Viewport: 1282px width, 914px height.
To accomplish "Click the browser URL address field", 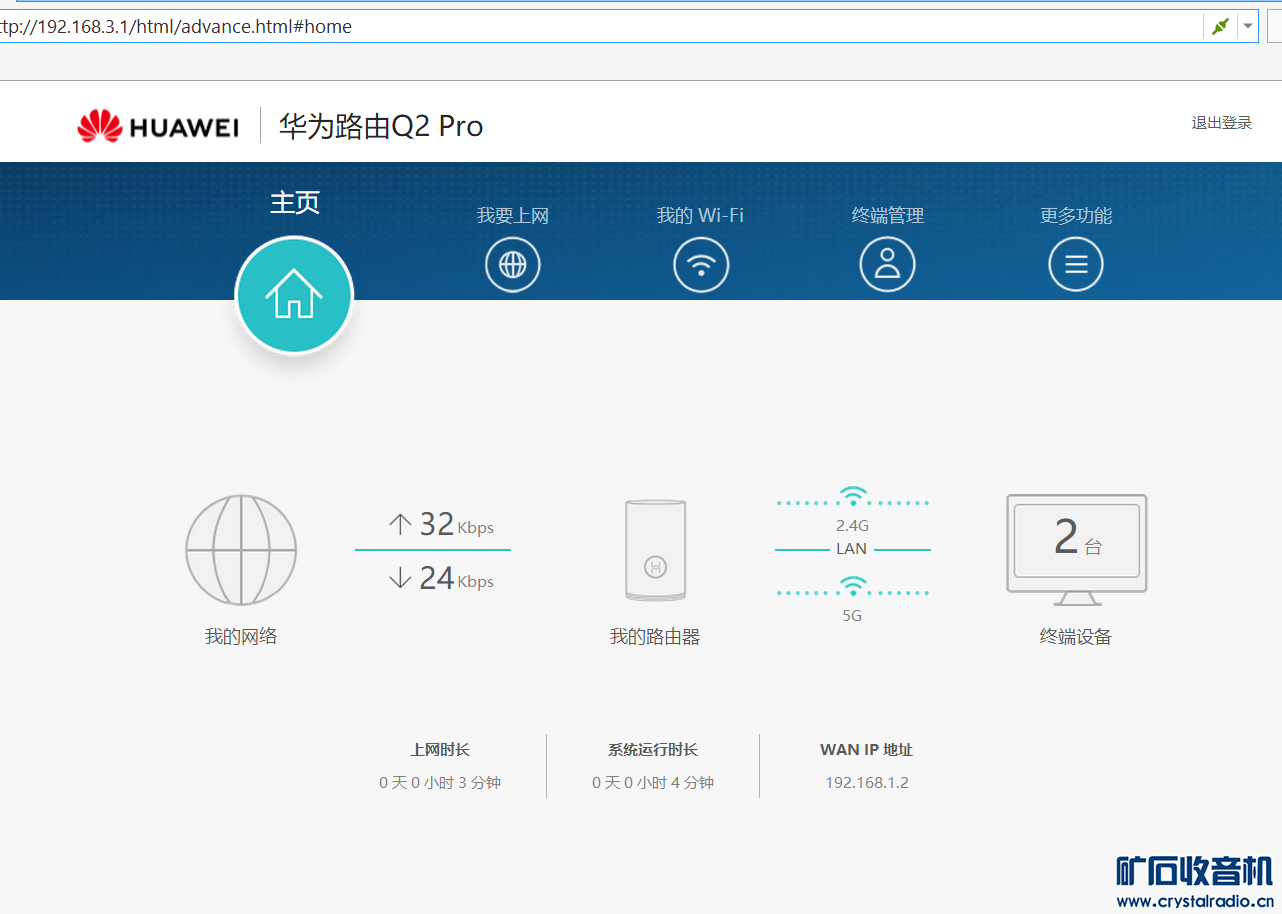I will coord(600,27).
